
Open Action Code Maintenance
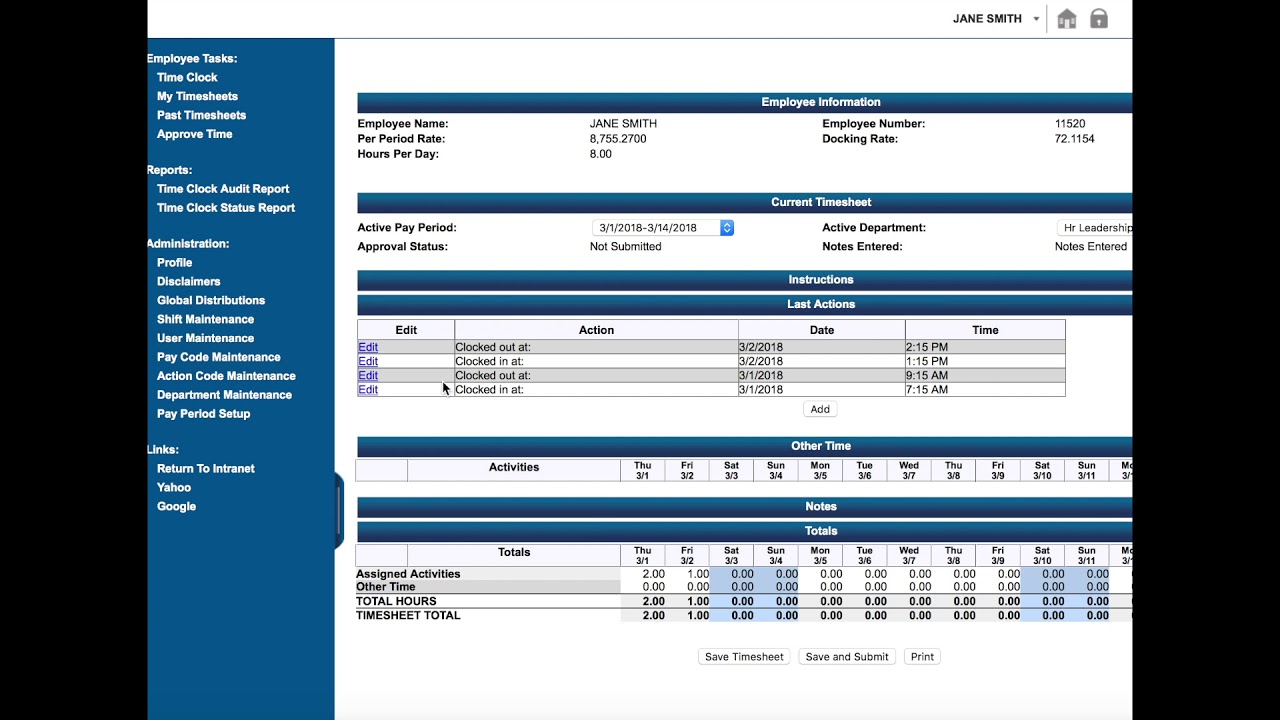tap(226, 377)
